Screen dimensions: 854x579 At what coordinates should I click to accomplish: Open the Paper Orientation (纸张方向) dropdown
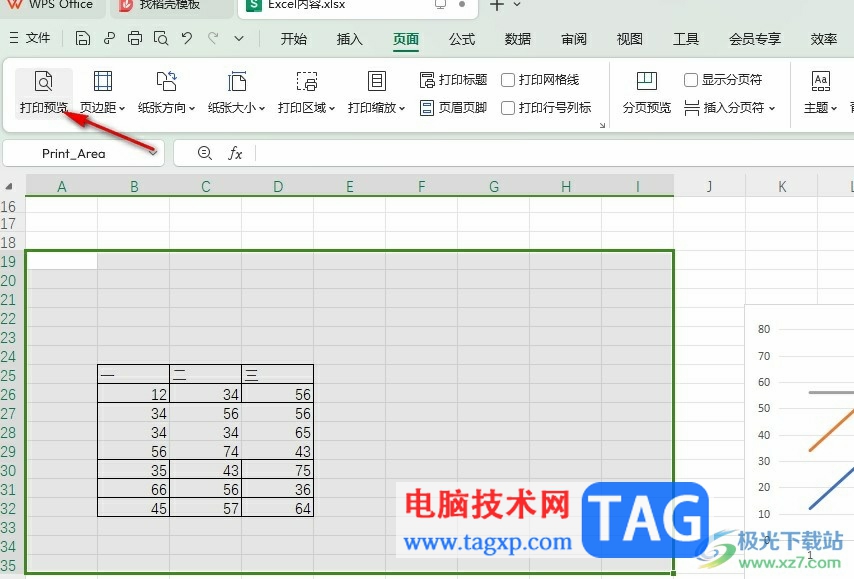click(x=166, y=92)
